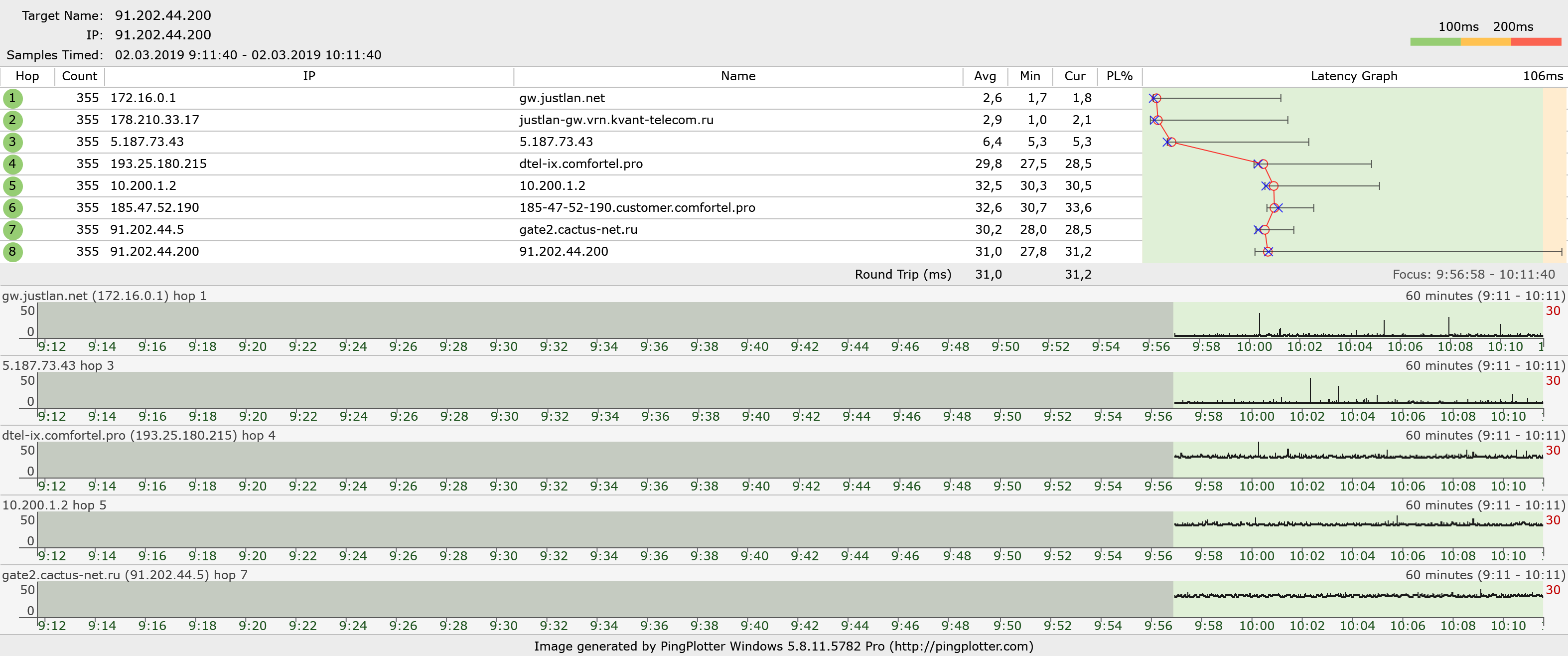Click the PL% column header
Screen dimensions: 1568x656
[x=1120, y=76]
